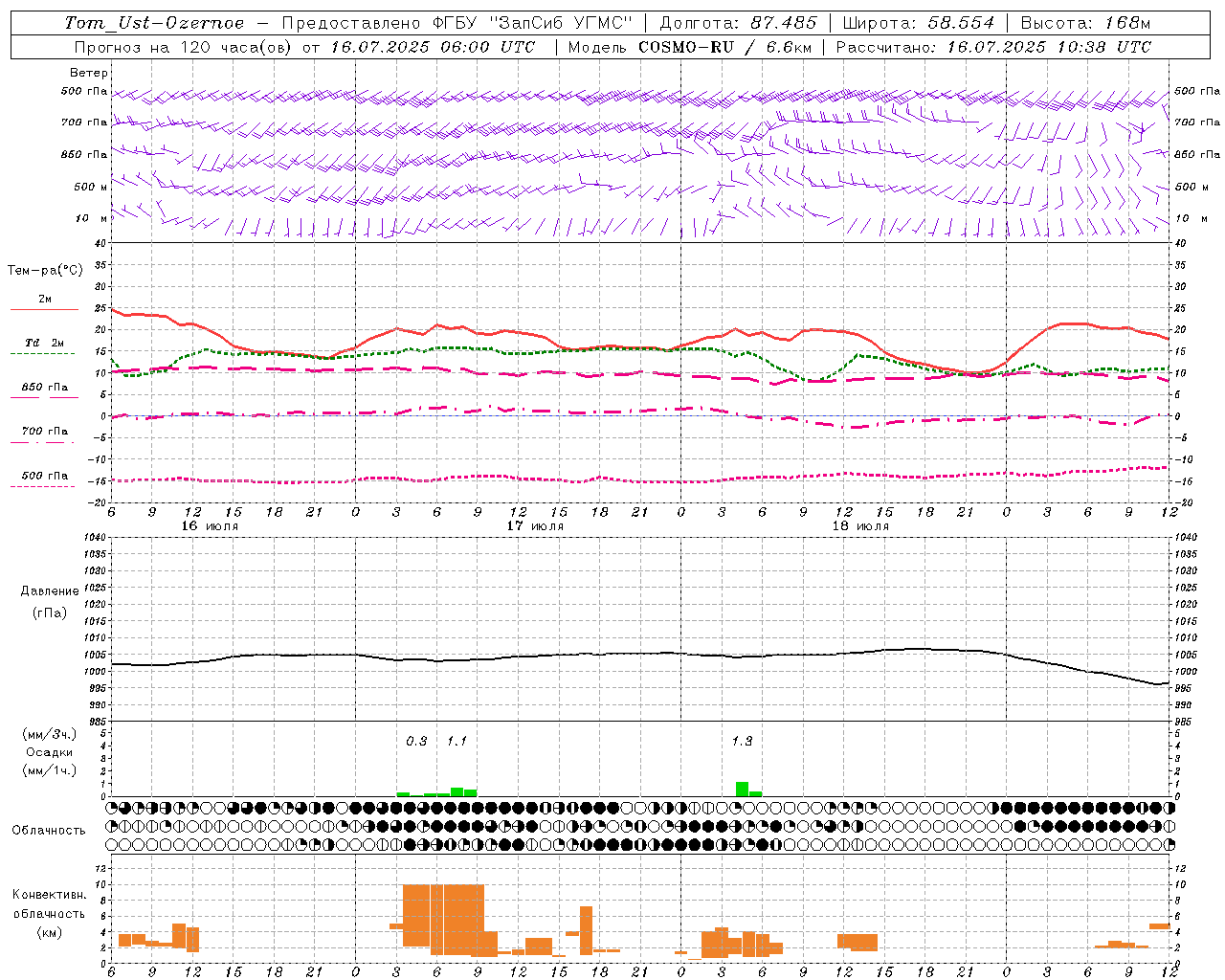Click the Осадки precipitation label
The image size is (1225, 980).
point(50,752)
